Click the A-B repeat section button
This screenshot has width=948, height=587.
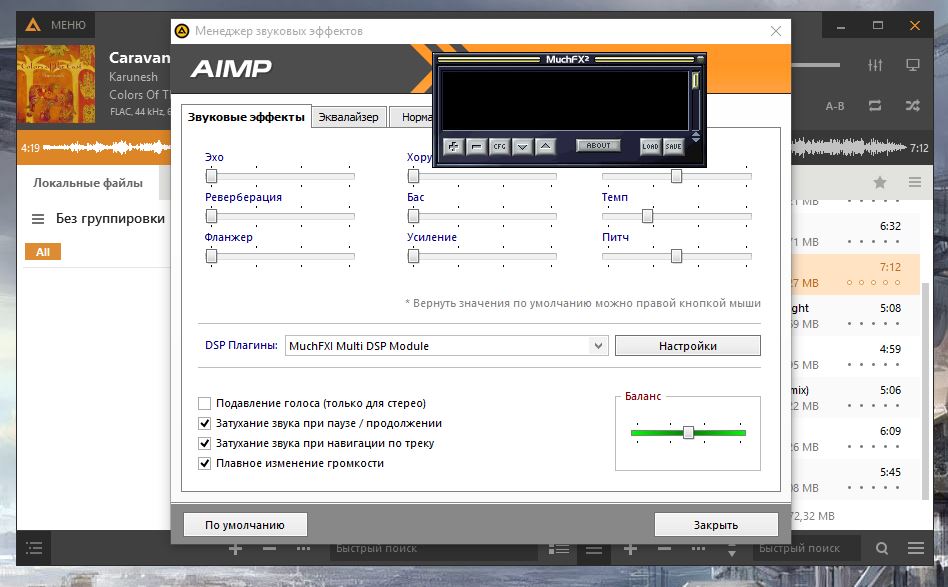pos(834,106)
